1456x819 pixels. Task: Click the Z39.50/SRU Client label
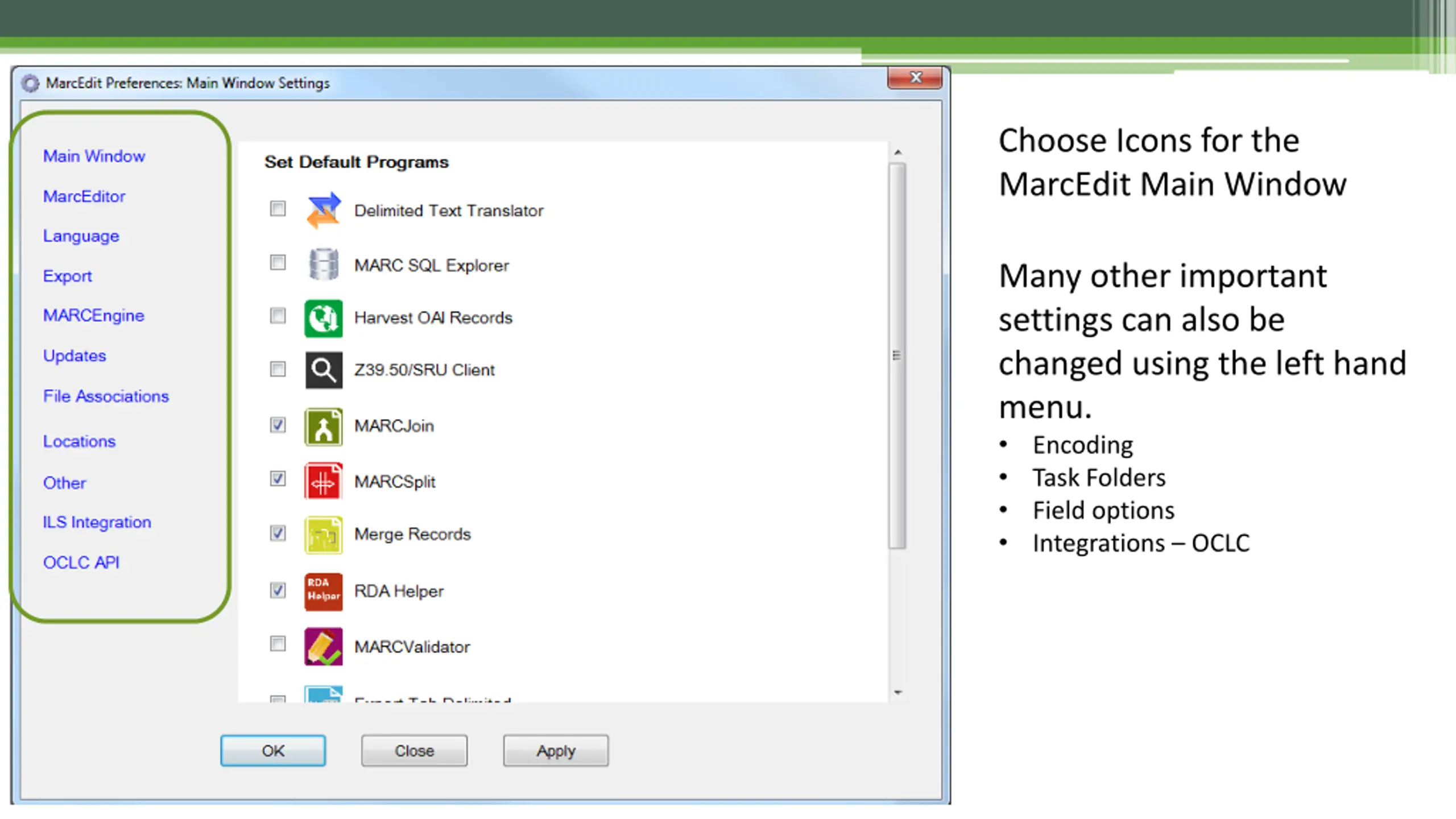[x=424, y=370]
